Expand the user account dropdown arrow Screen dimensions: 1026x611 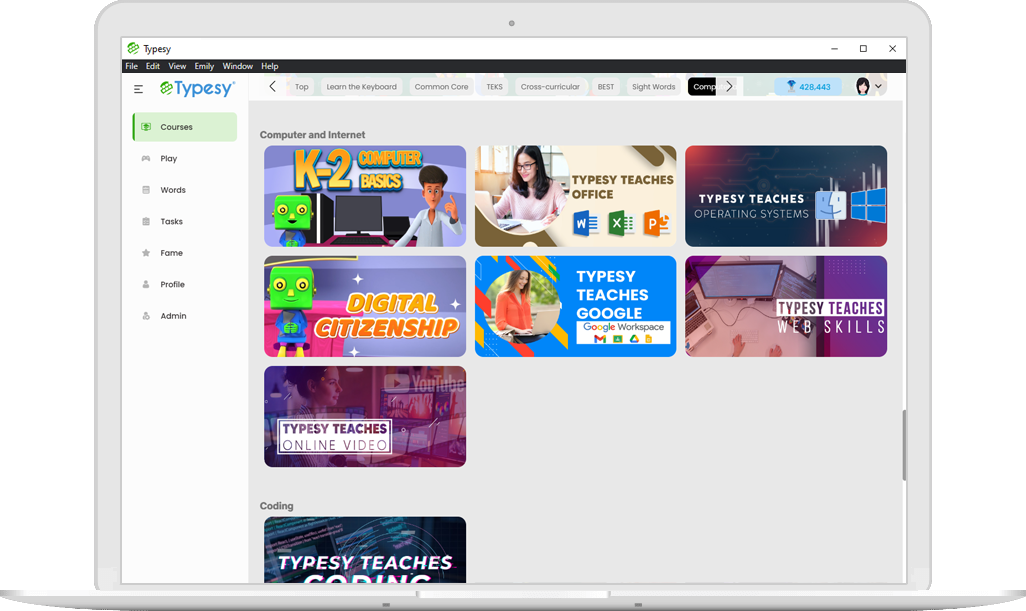click(x=878, y=86)
